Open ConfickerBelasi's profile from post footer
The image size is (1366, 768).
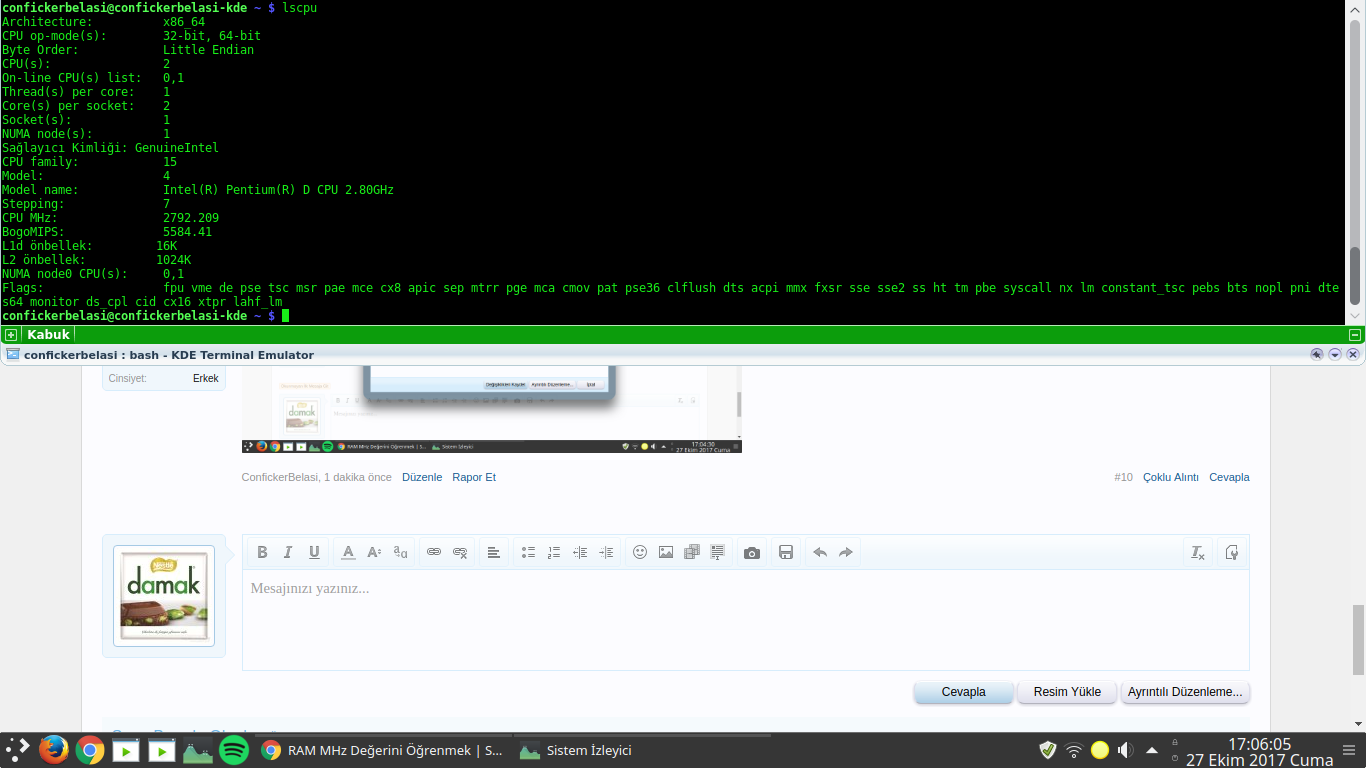279,477
